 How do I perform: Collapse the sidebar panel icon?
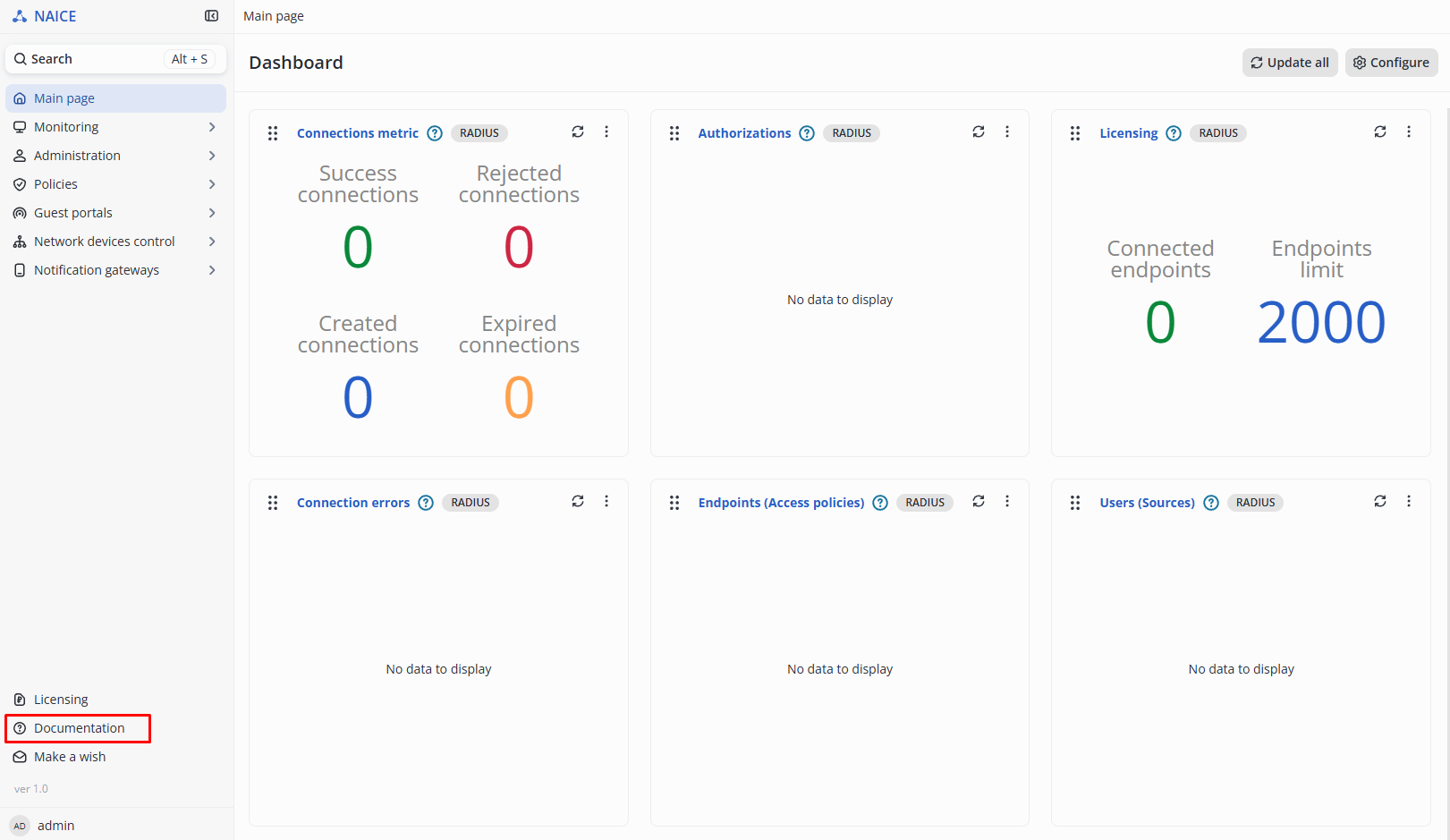pos(212,16)
